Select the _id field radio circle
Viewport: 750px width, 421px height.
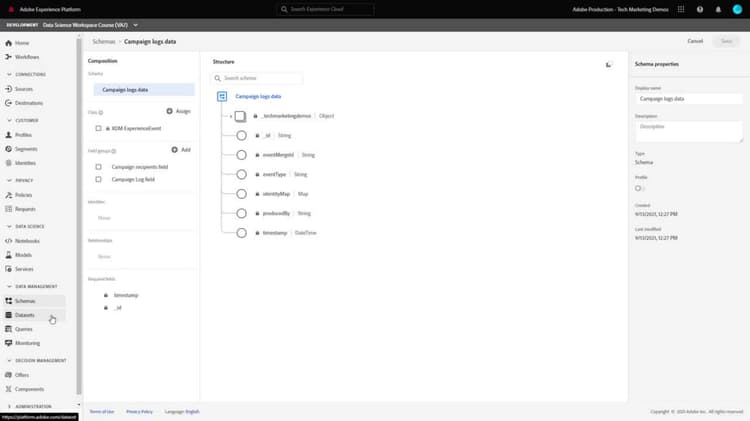[242, 135]
